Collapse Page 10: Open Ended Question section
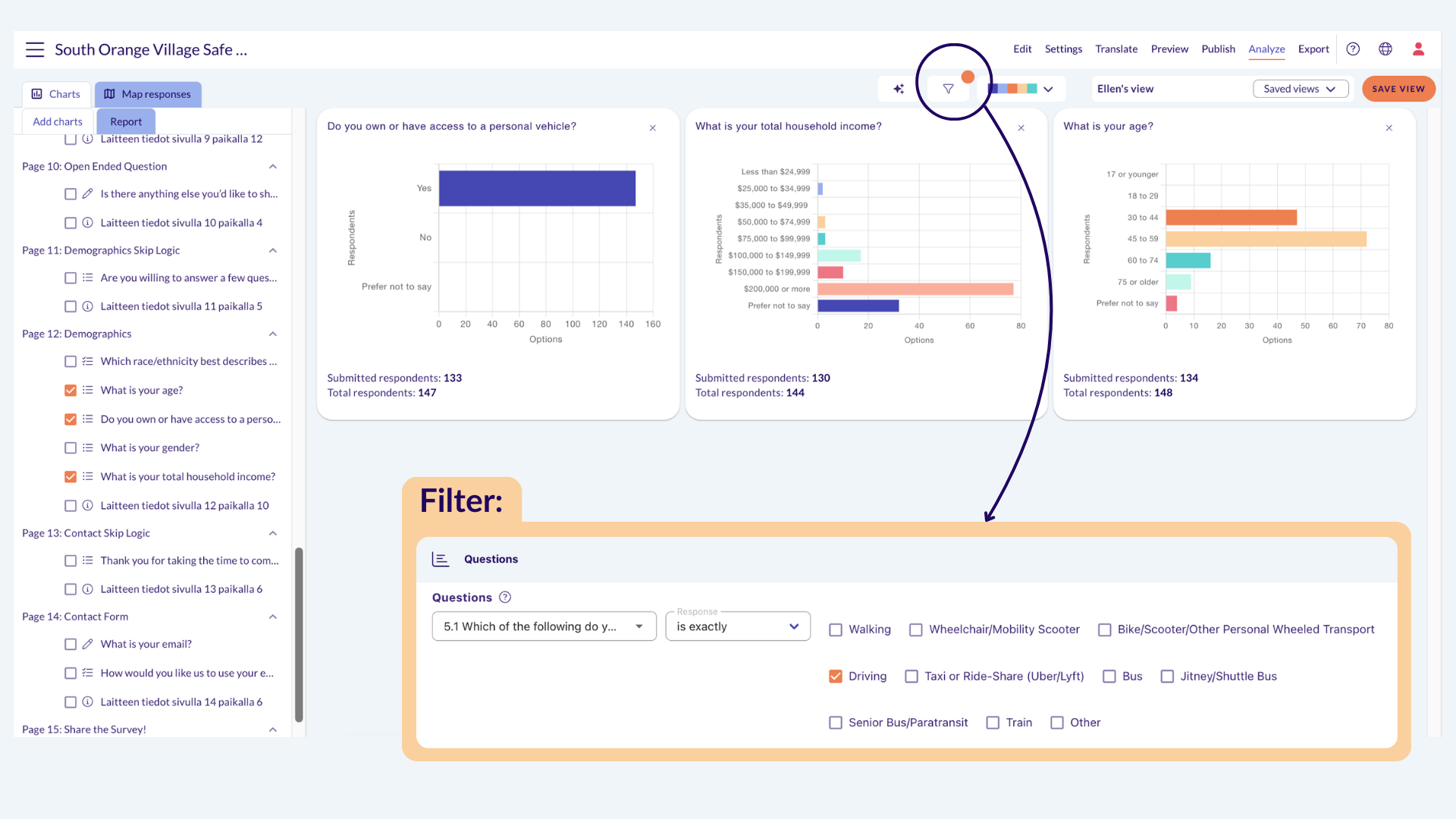 273,167
